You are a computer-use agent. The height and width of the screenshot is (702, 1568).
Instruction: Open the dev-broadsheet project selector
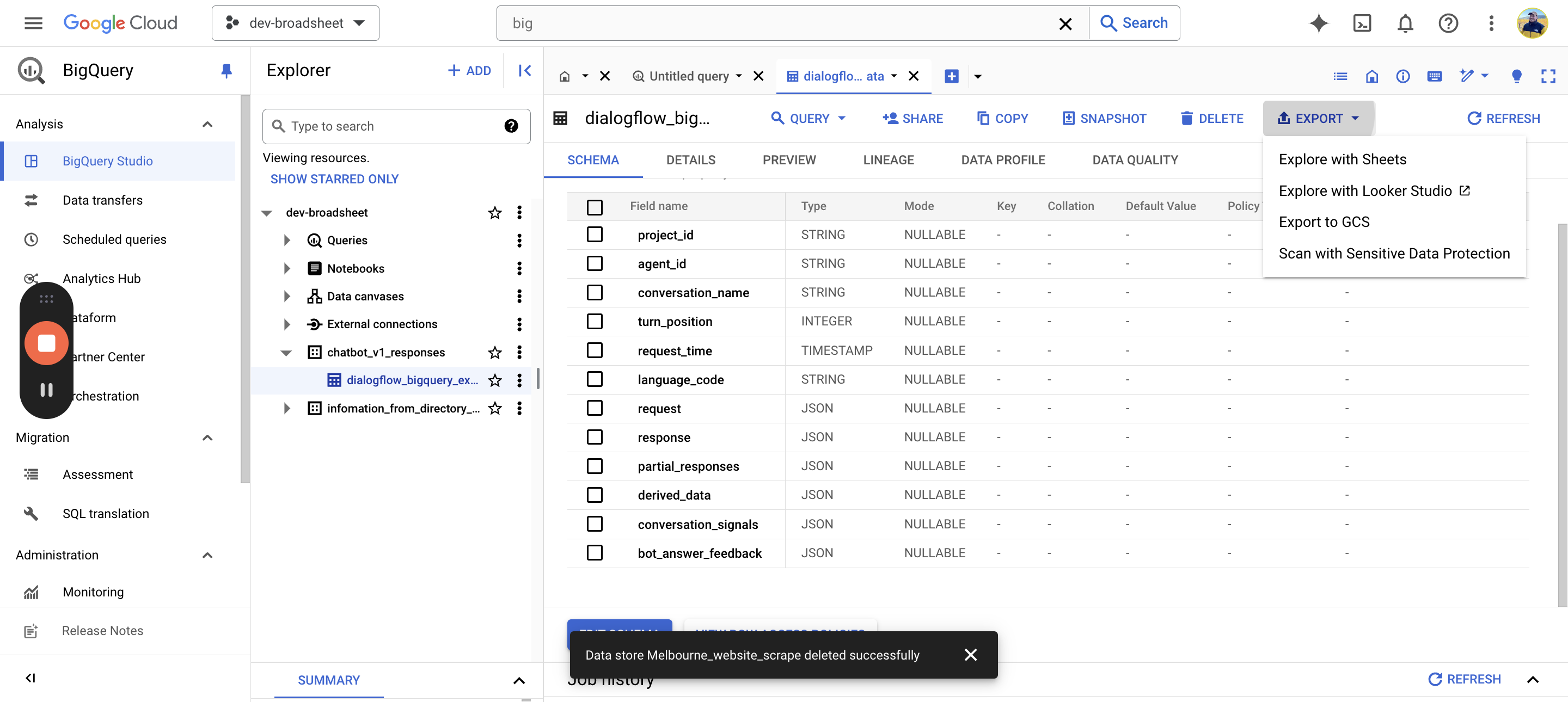(295, 23)
